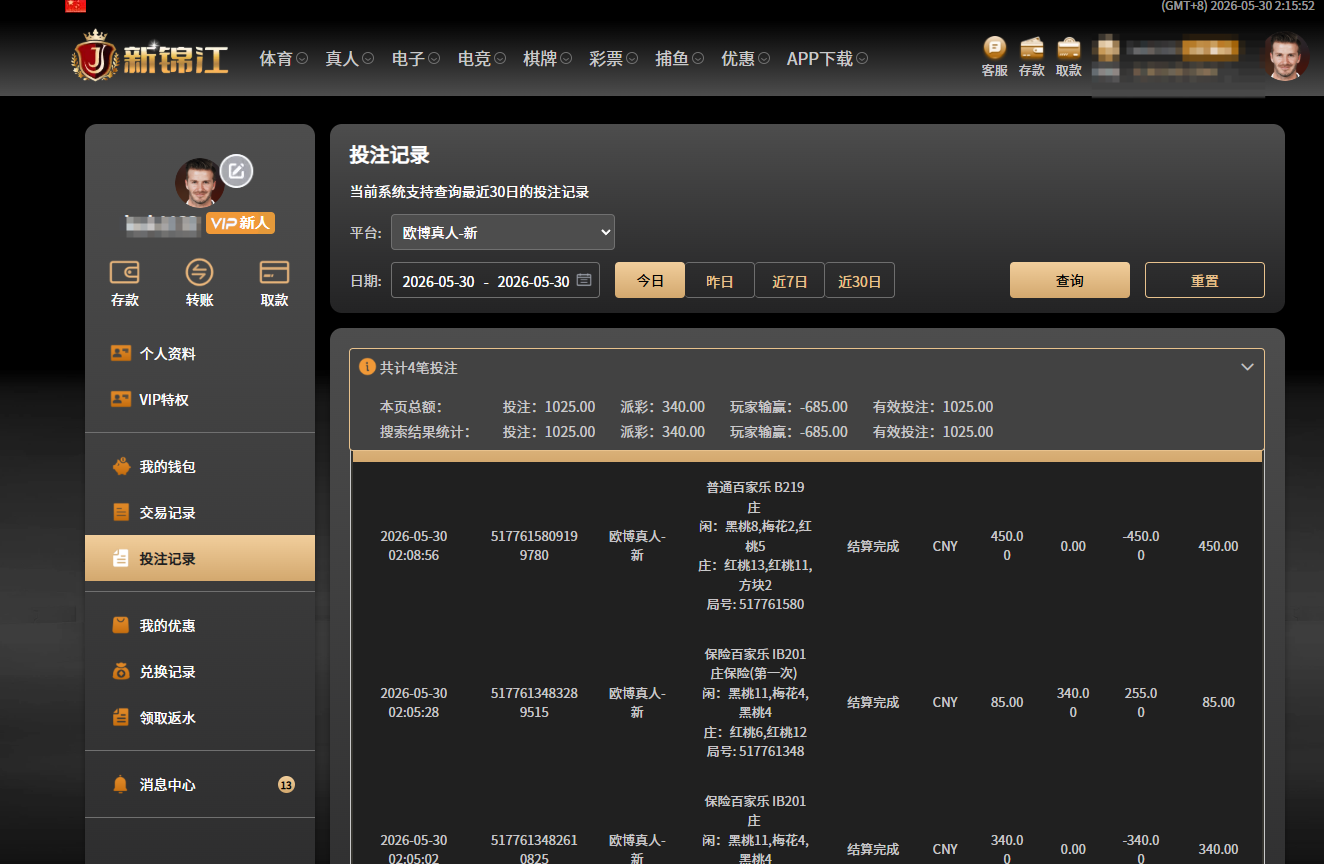Click the 兑换记录 money bag icon
1324x864 pixels.
tap(121, 671)
